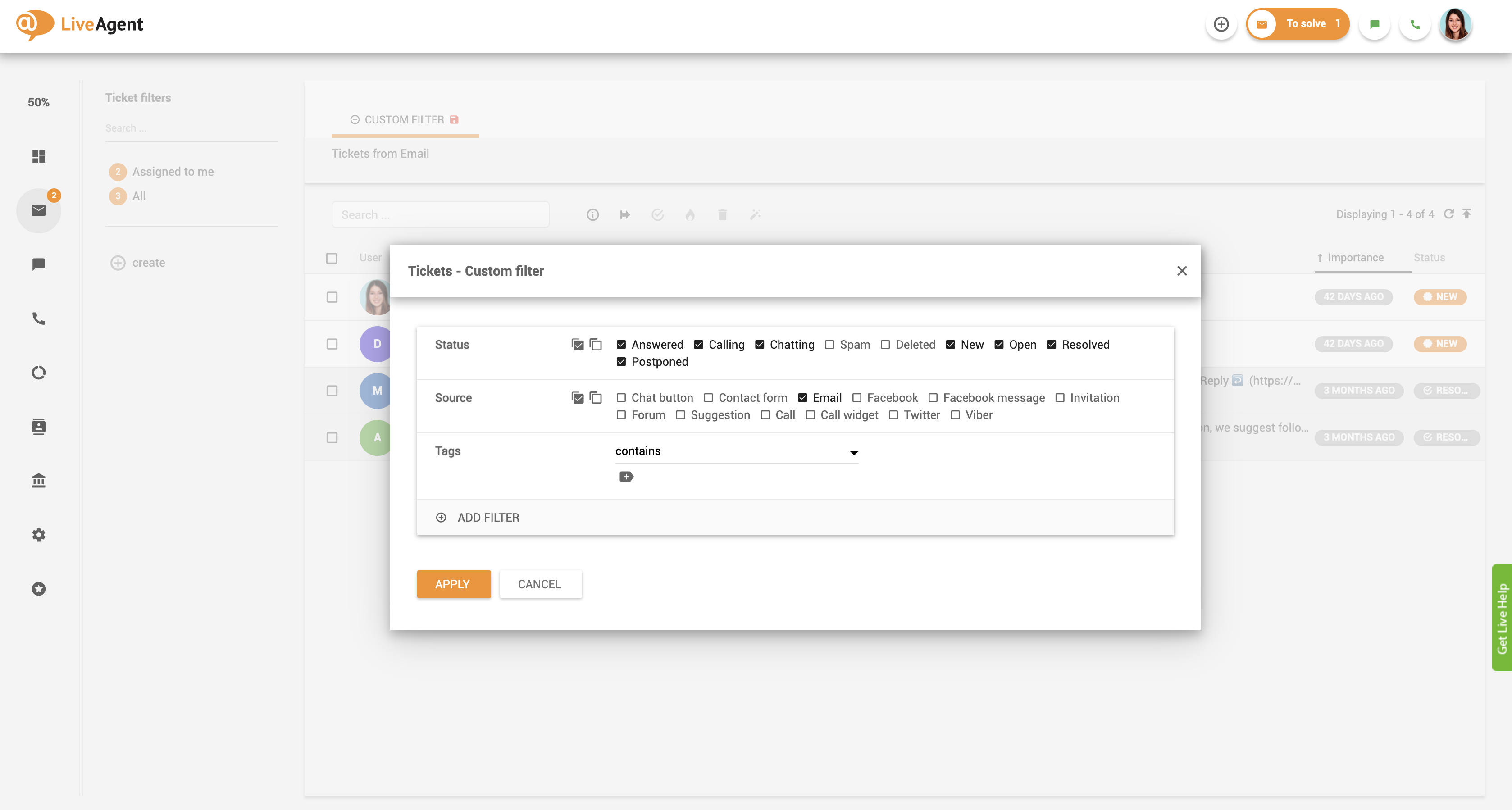Click the green chat status icon in the header
Screen dimensions: 1512x810
pos(1374,25)
